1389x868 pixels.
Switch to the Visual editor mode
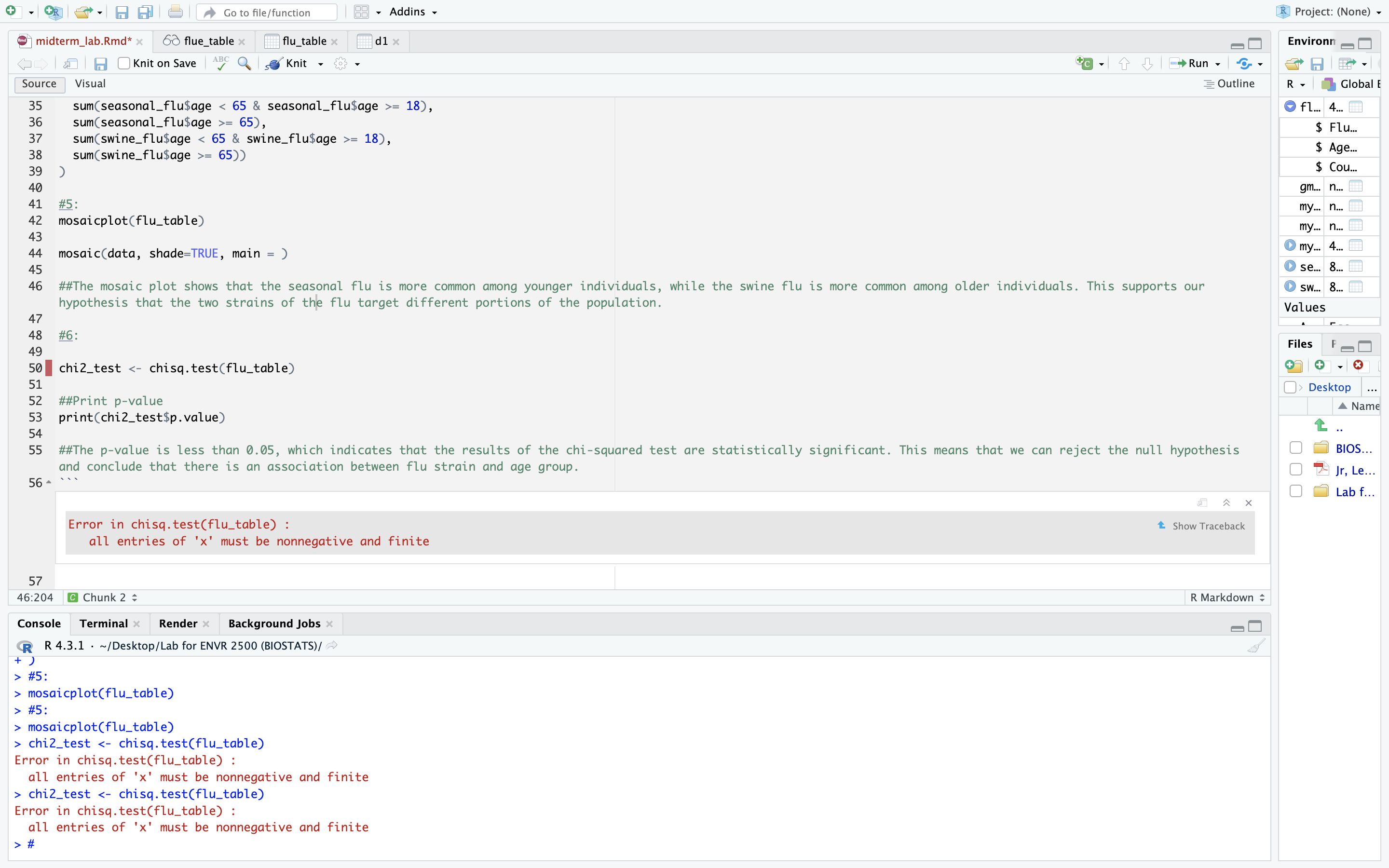[x=90, y=84]
